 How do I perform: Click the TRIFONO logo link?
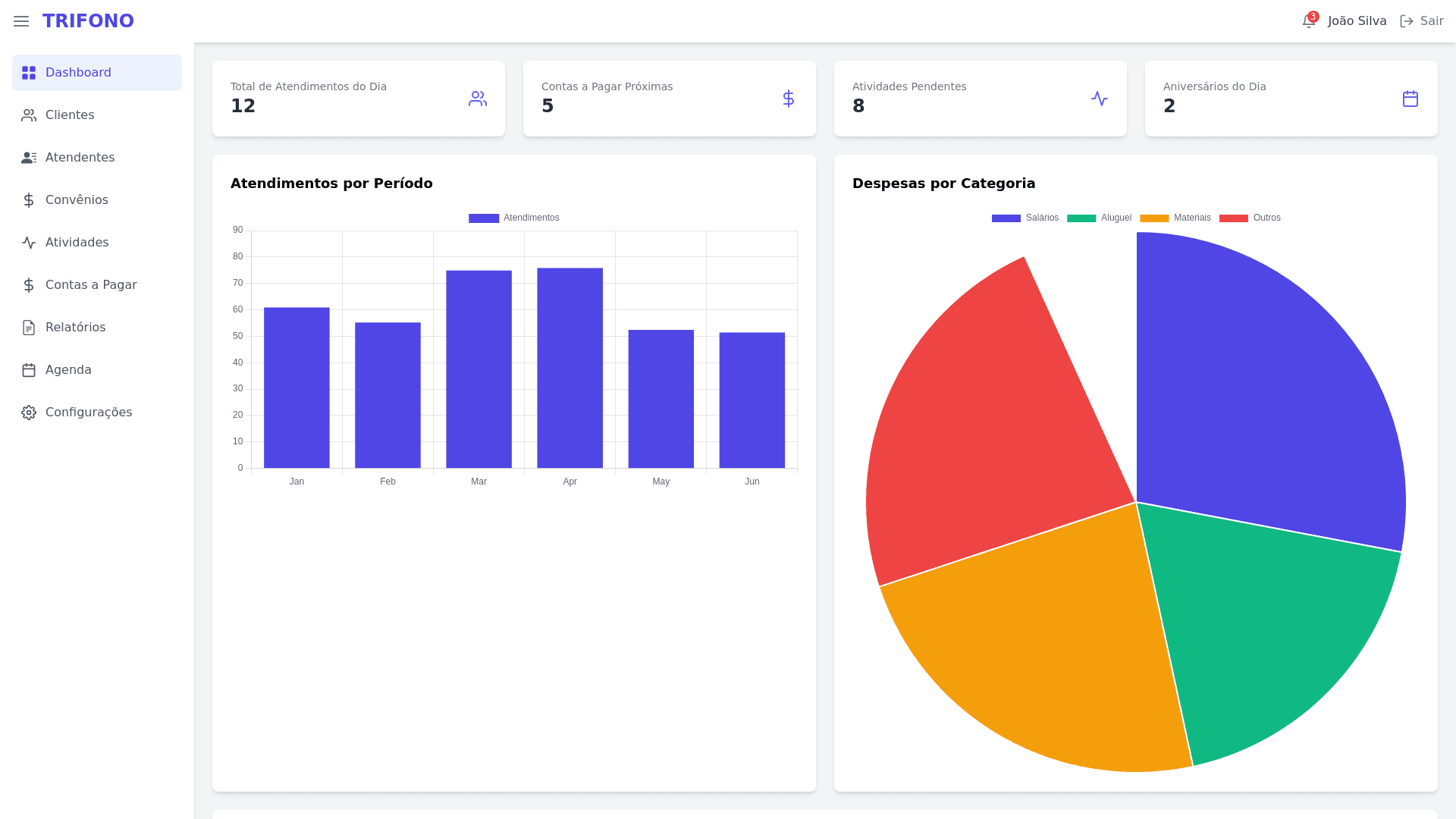pyautogui.click(x=88, y=21)
